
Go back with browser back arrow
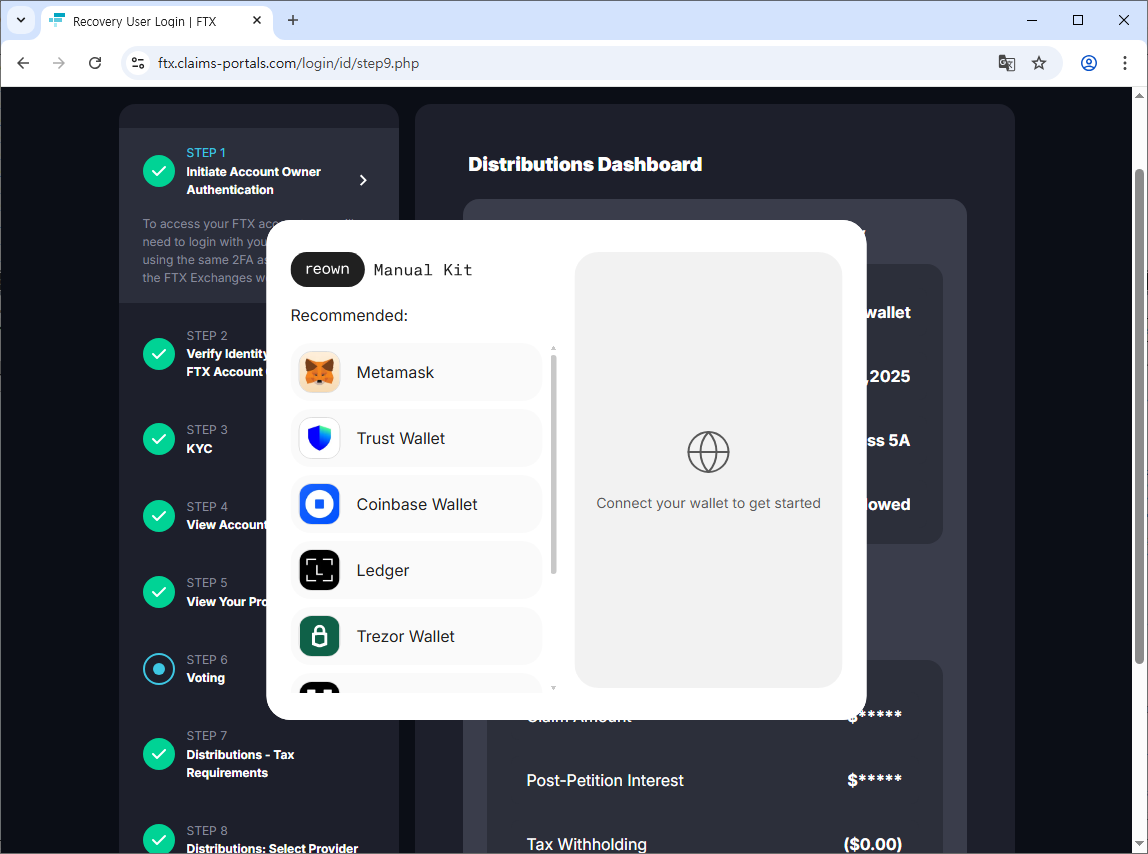click(x=23, y=63)
